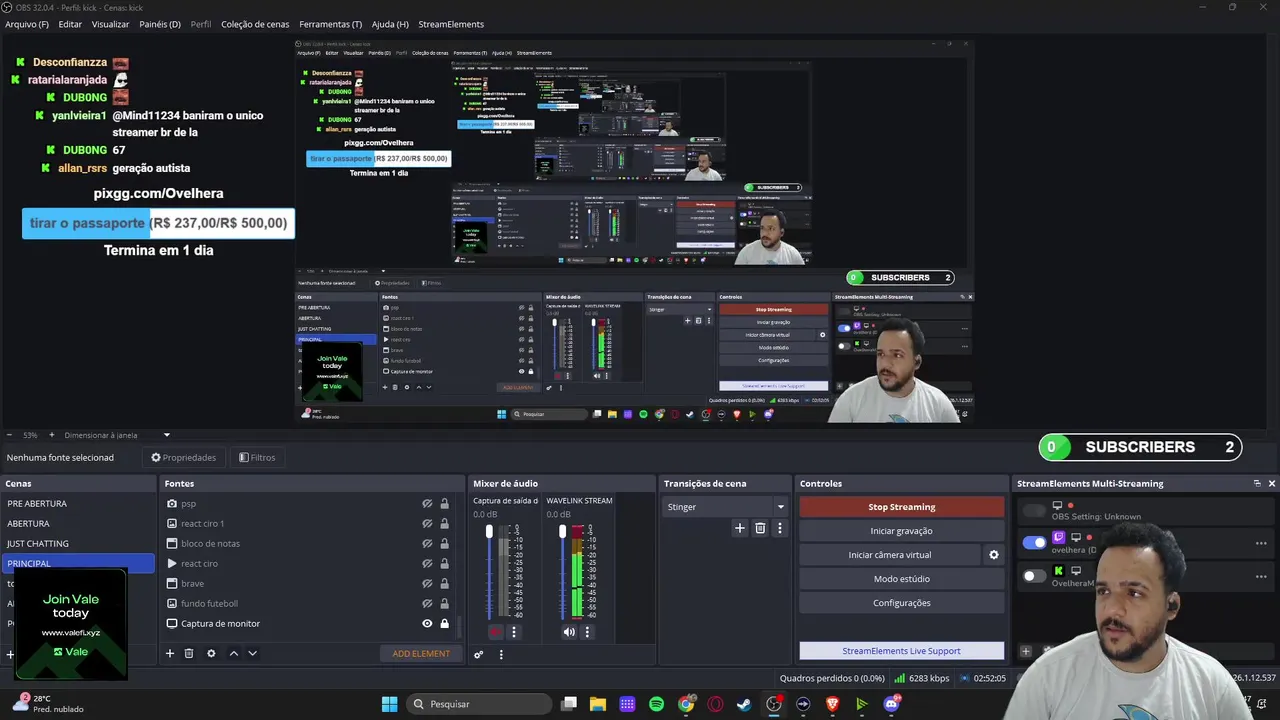Enable the OvelheraM Kick streaming toggle
This screenshot has width=1280, height=720.
click(x=1034, y=576)
